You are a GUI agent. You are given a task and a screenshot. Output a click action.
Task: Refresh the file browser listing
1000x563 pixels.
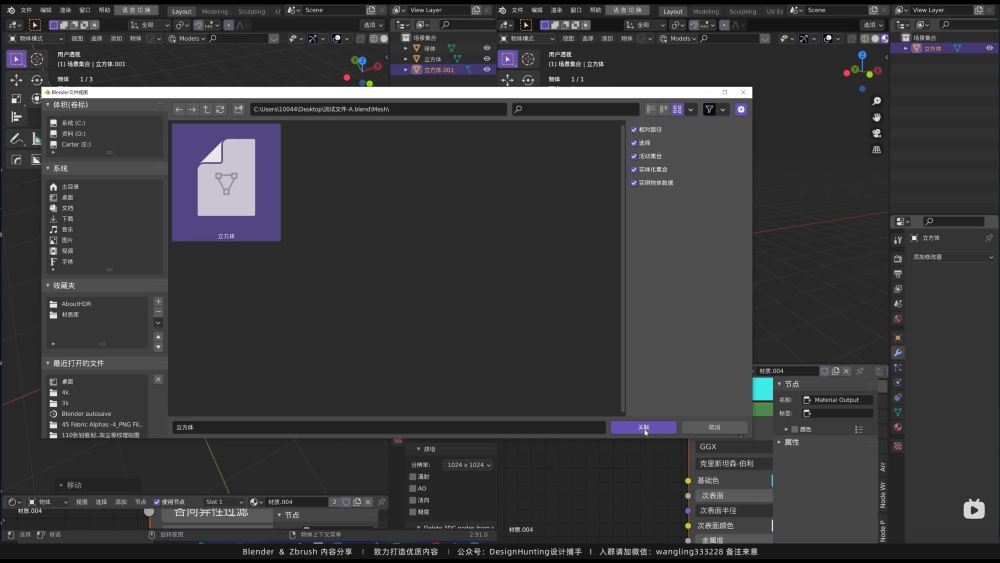(220, 110)
